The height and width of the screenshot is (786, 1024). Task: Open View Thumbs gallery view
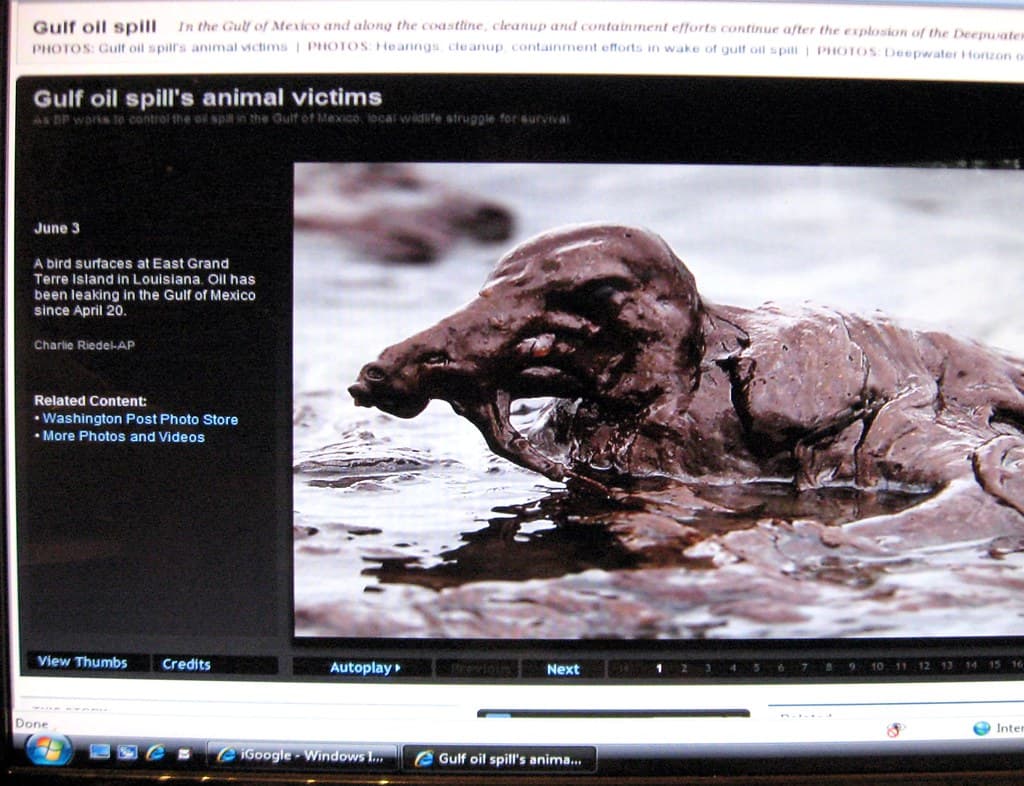(82, 662)
